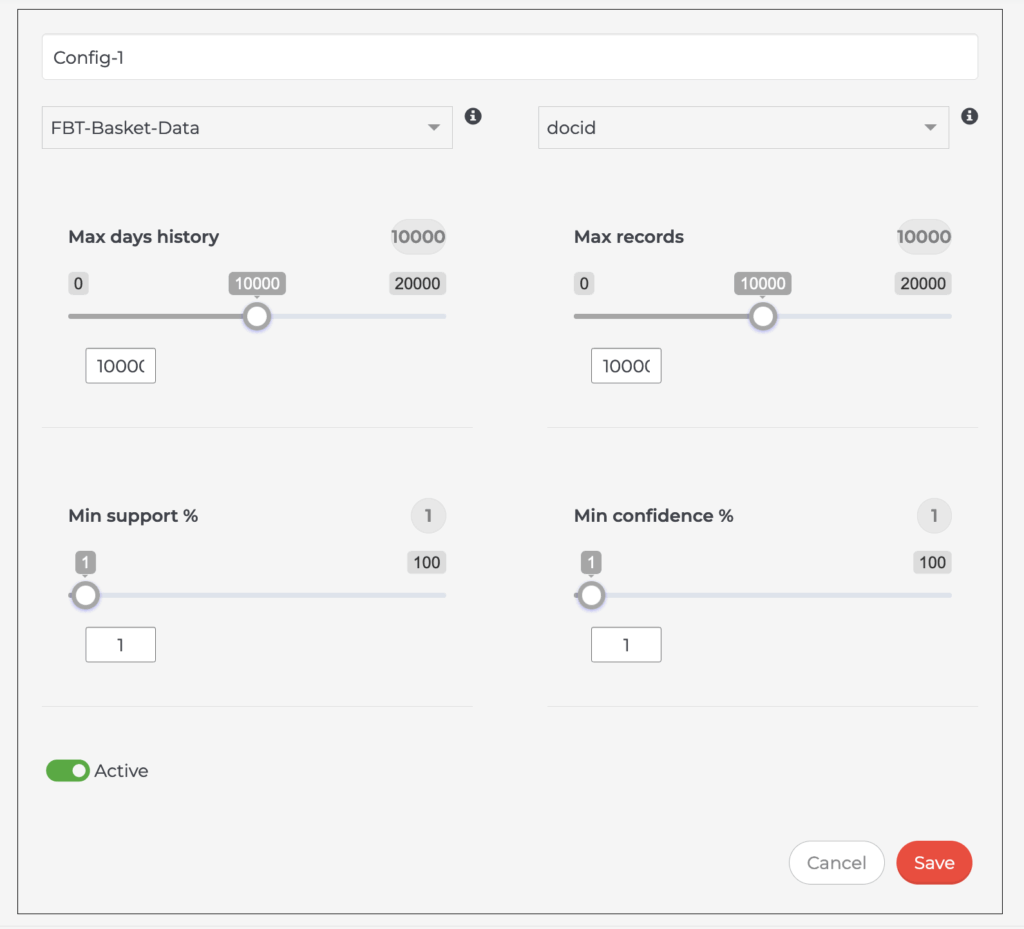This screenshot has height=929, width=1024.
Task: Select the Min support % value input
Action: (121, 645)
